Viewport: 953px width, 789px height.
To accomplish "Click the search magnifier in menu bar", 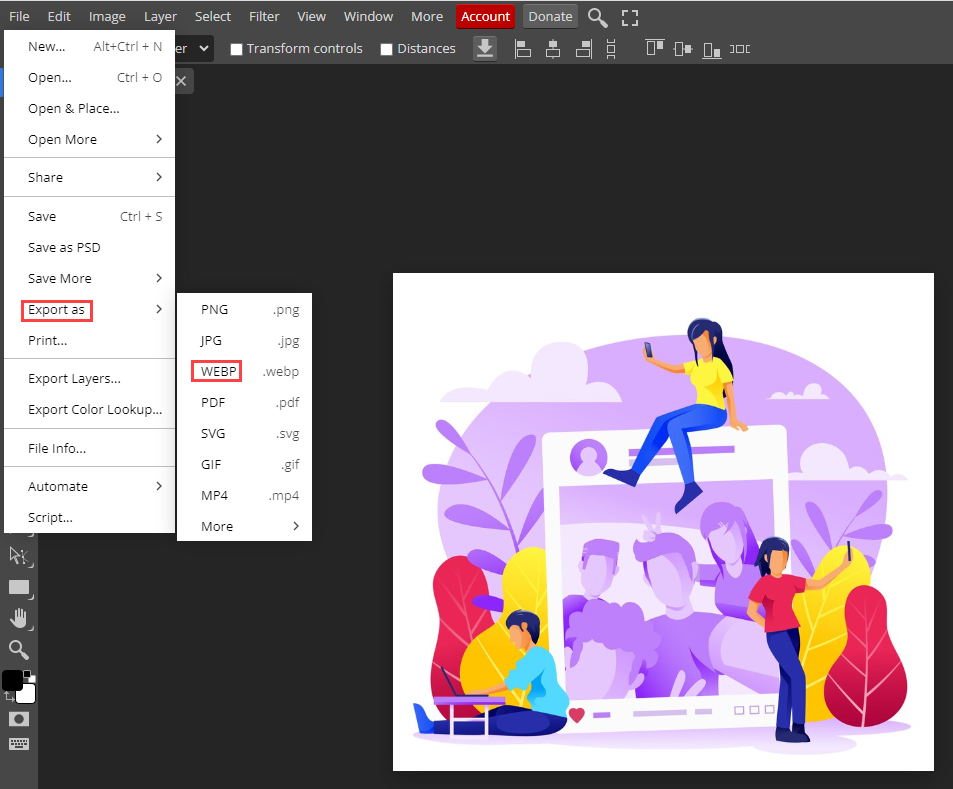I will pyautogui.click(x=597, y=17).
